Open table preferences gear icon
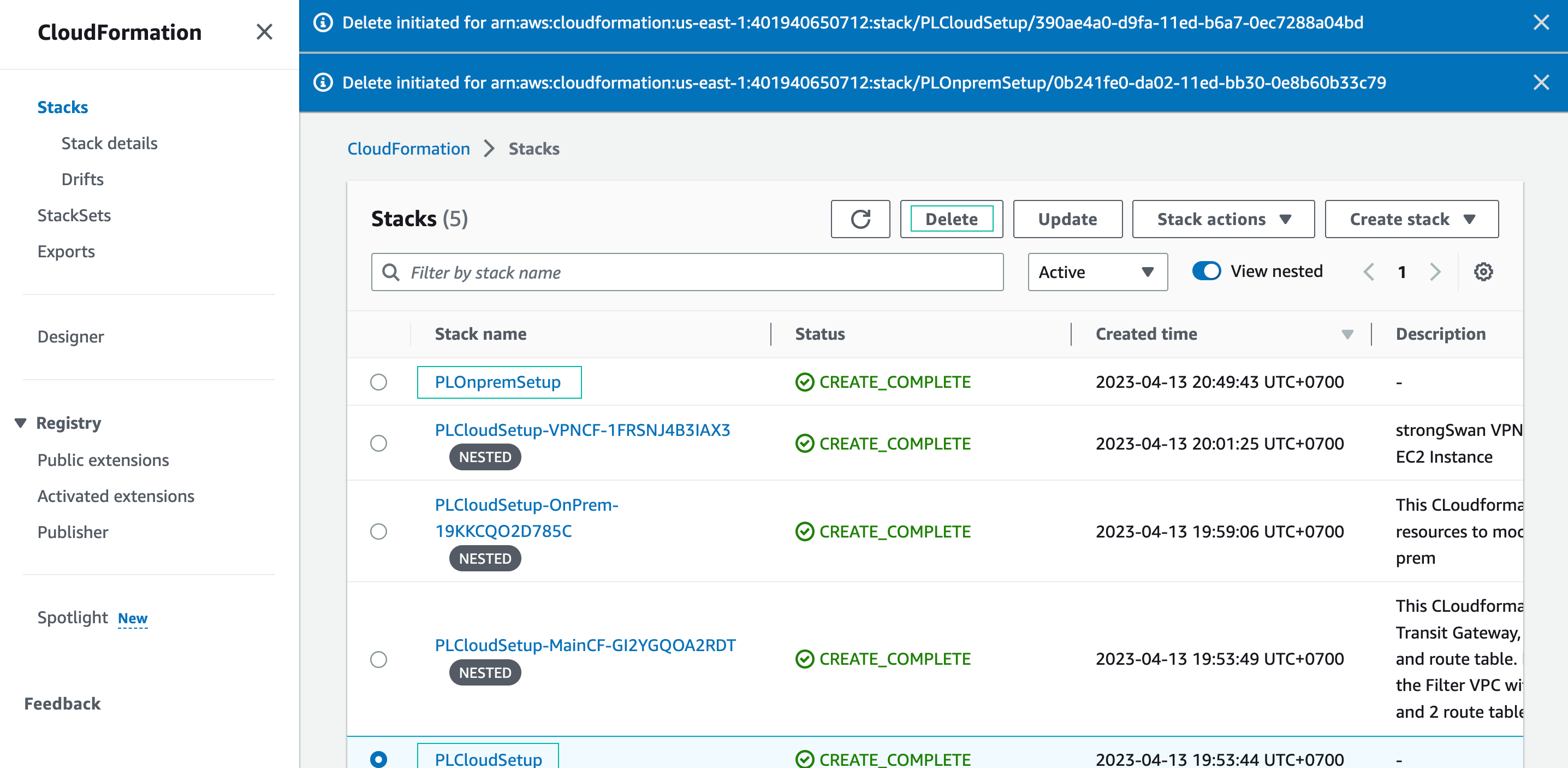The width and height of the screenshot is (1568, 768). [1483, 271]
